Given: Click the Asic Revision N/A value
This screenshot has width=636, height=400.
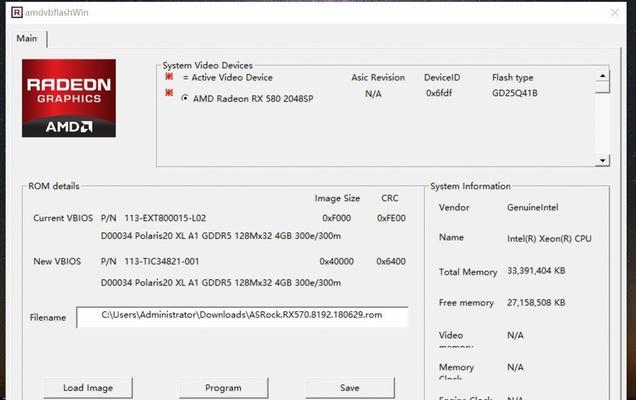Looking at the screenshot, I should pos(373,94).
